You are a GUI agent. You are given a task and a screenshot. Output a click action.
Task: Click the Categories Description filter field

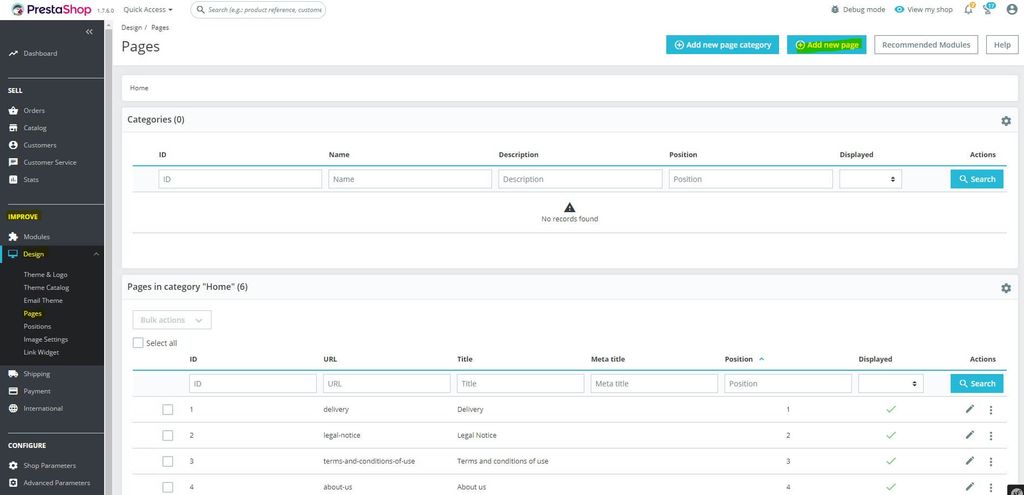pyautogui.click(x=581, y=179)
